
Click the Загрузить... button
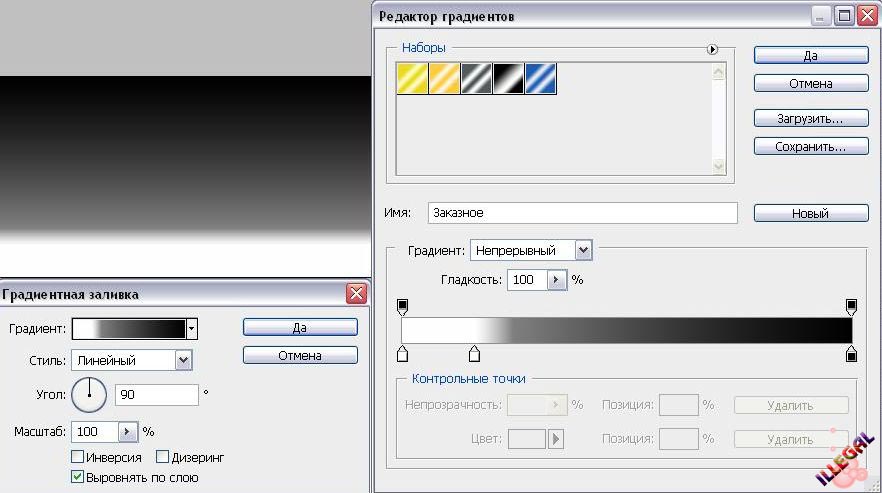[x=809, y=118]
